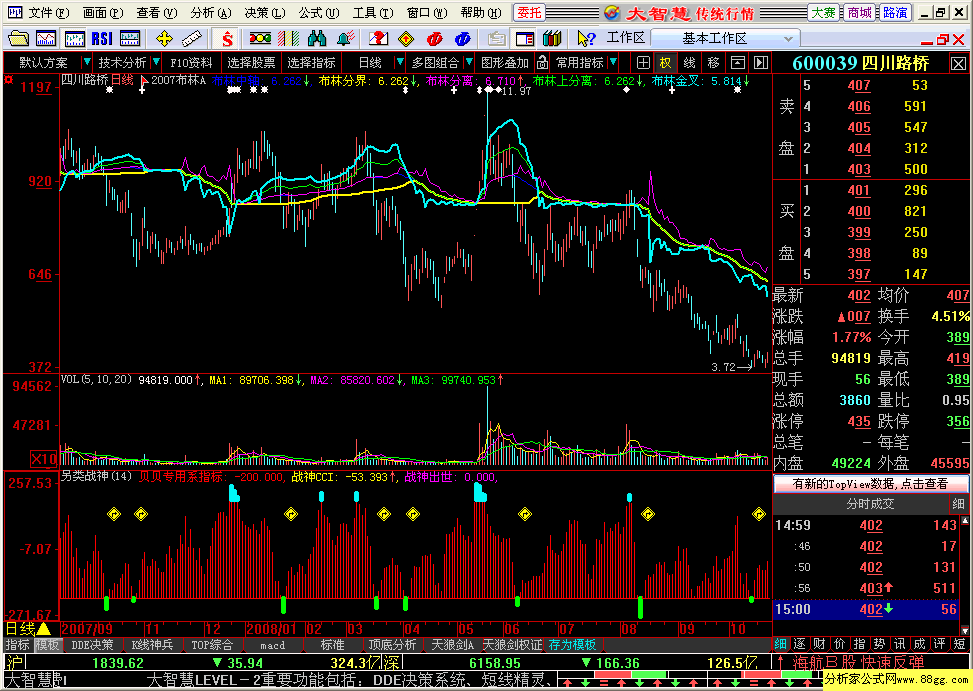Screen dimensions: 973x691
Task: Click the yellow diamond up-arrow icon
Action: coord(406,38)
